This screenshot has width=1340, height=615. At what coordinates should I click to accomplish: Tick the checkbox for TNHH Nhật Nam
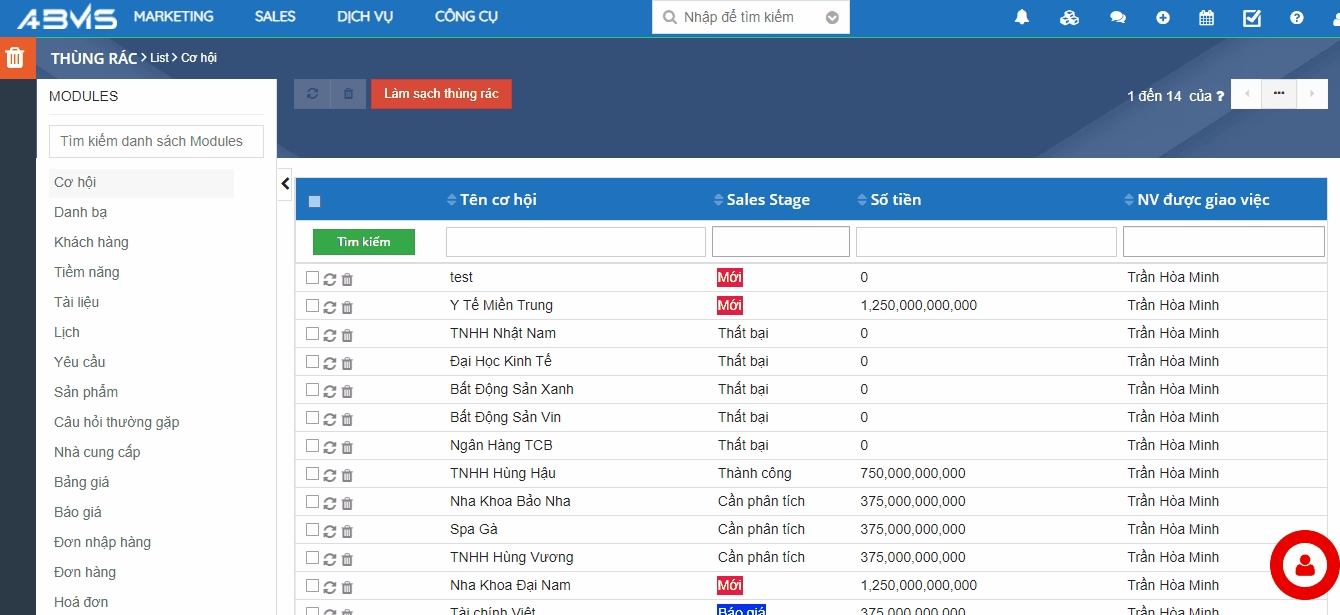[x=312, y=333]
